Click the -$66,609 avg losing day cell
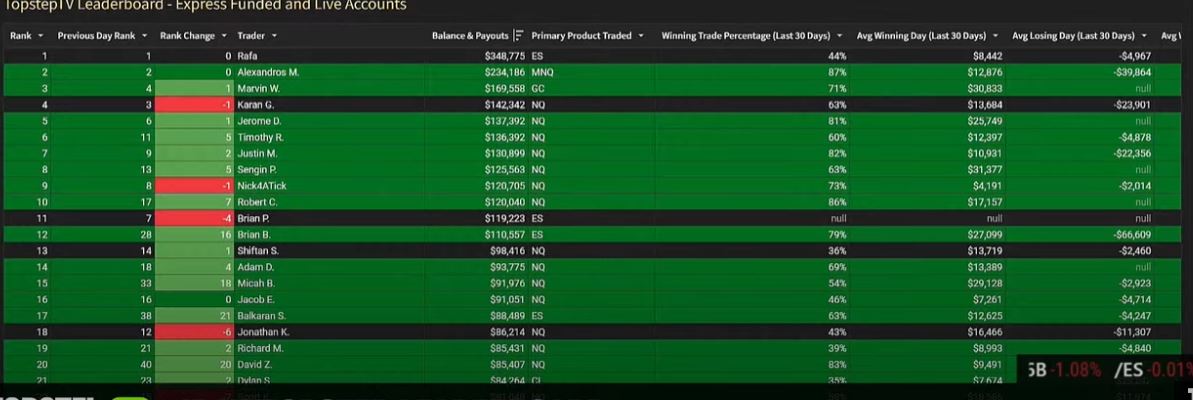The height and width of the screenshot is (400, 1193). click(x=1132, y=234)
